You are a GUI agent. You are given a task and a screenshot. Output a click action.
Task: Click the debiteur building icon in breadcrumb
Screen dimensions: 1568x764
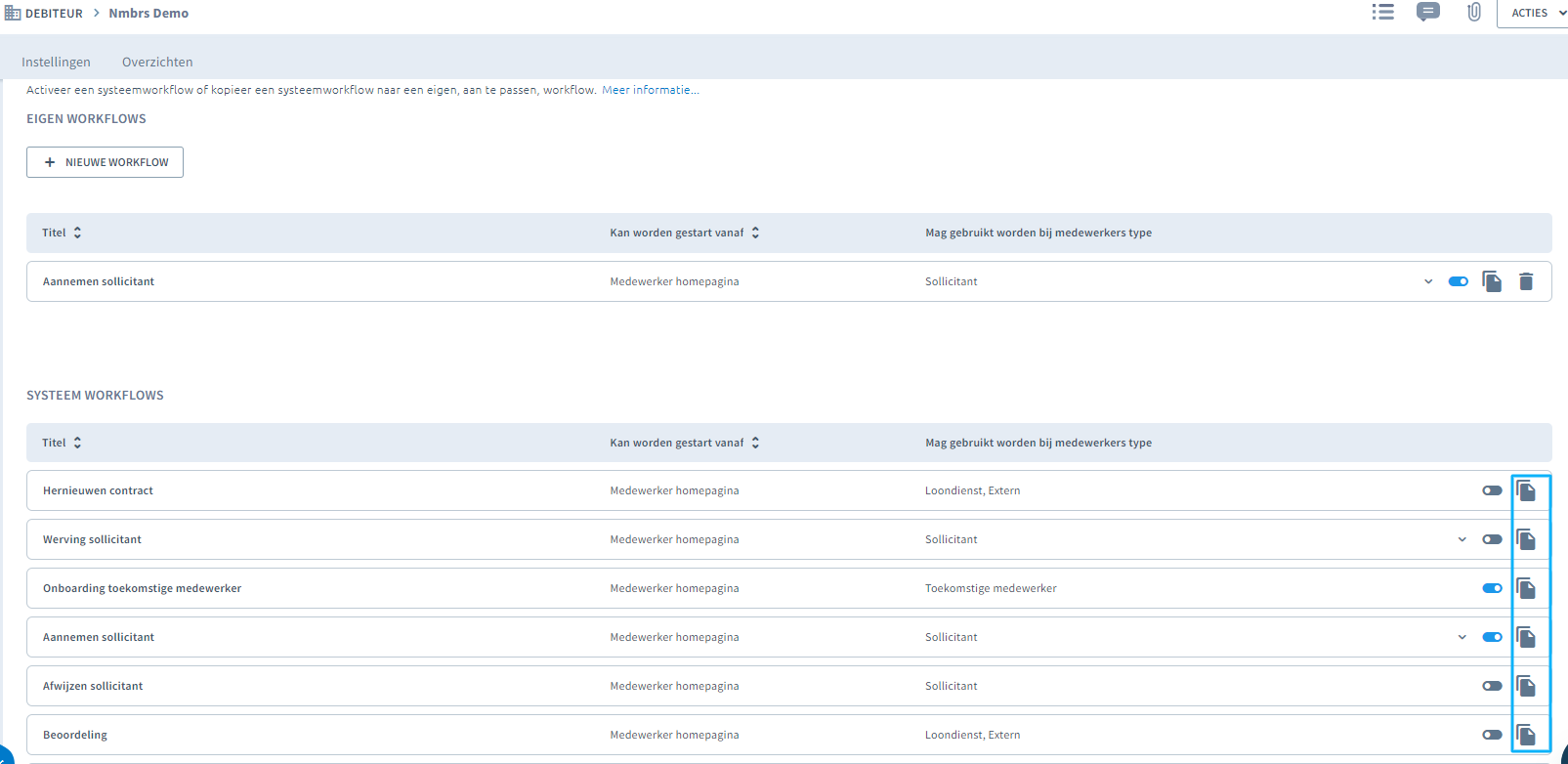coord(13,13)
